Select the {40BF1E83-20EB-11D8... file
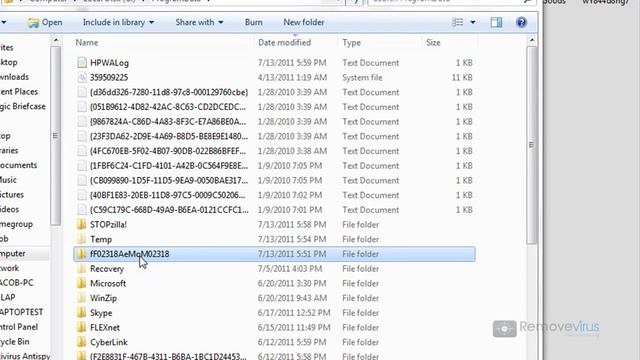This screenshot has height=360, width=640. [168, 195]
